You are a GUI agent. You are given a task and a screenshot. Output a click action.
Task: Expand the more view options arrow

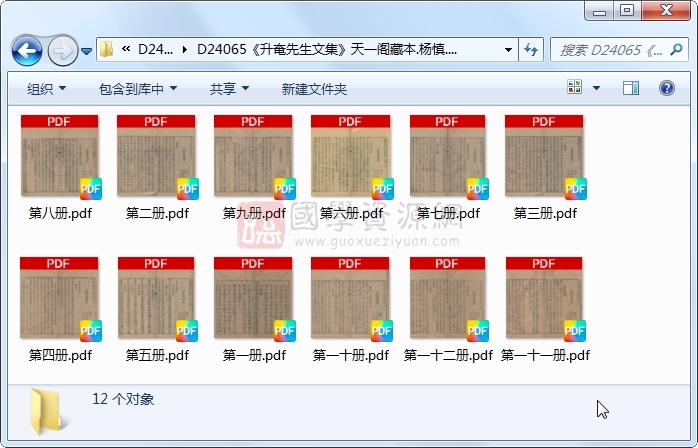point(597,88)
